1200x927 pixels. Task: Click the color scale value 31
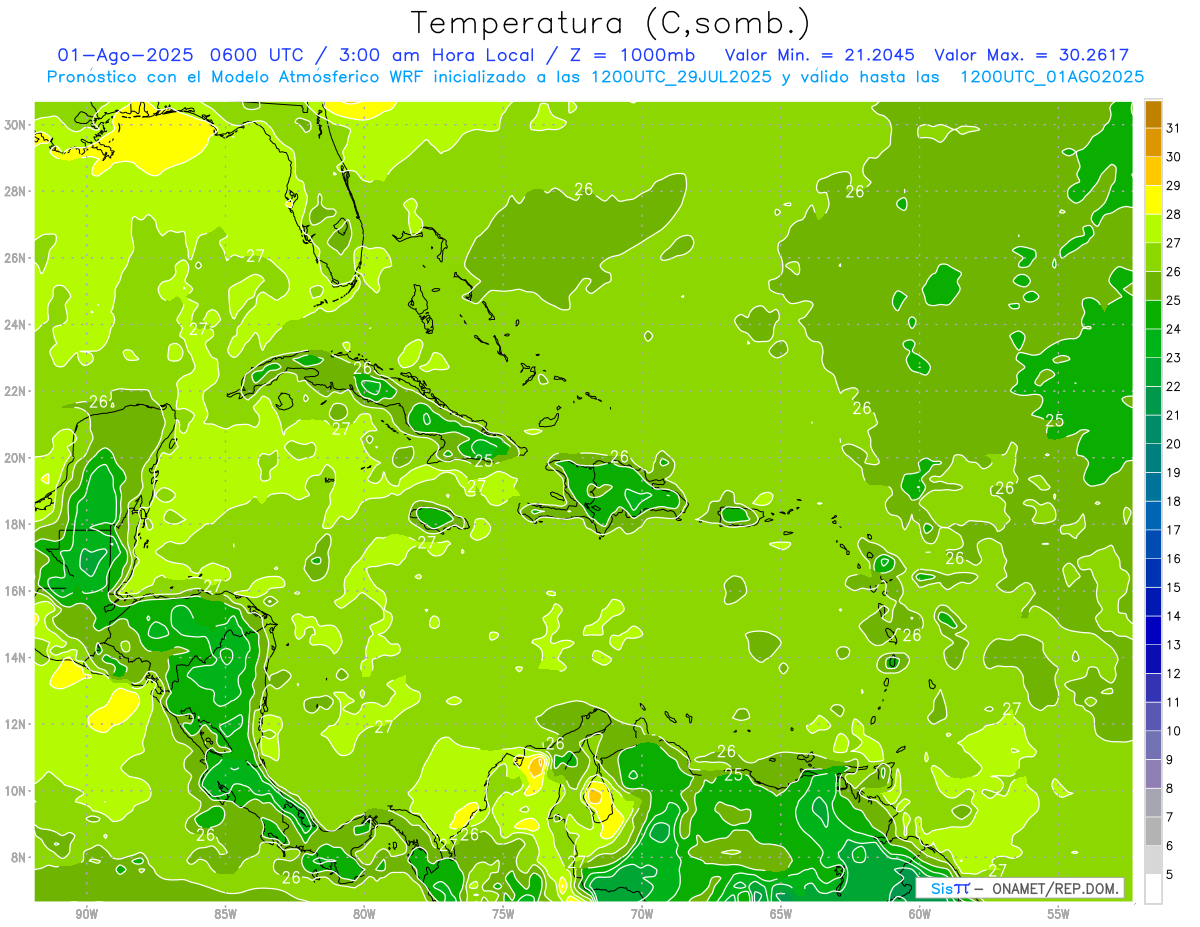[1174, 128]
